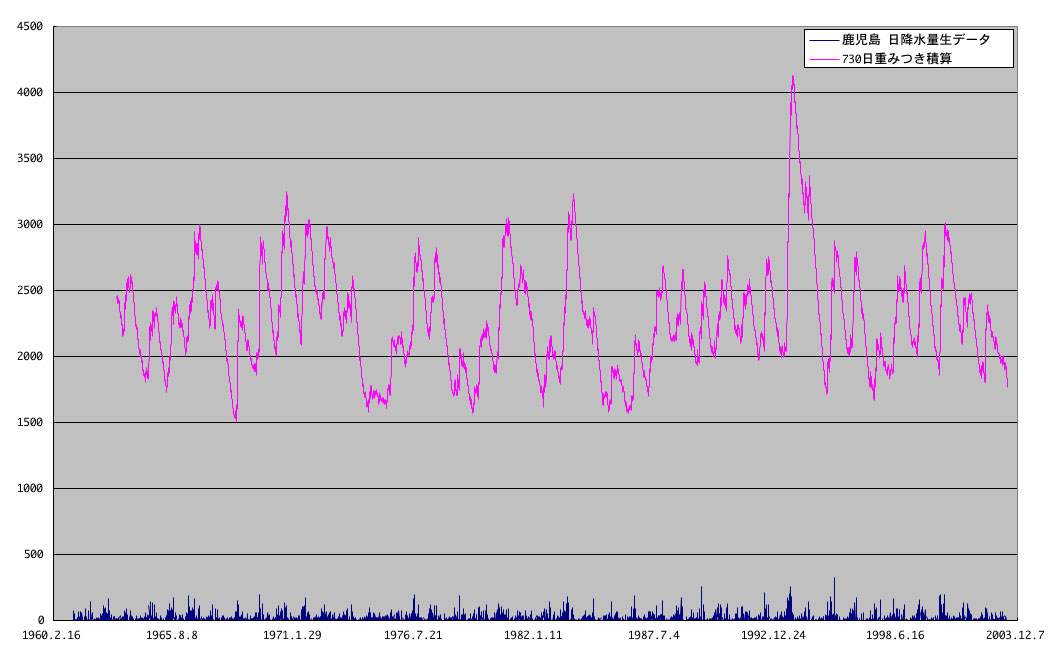Viewport: 1057px width, 658px height.
Task: Select the 1976.7.21 x-axis label
Action: pos(413,635)
